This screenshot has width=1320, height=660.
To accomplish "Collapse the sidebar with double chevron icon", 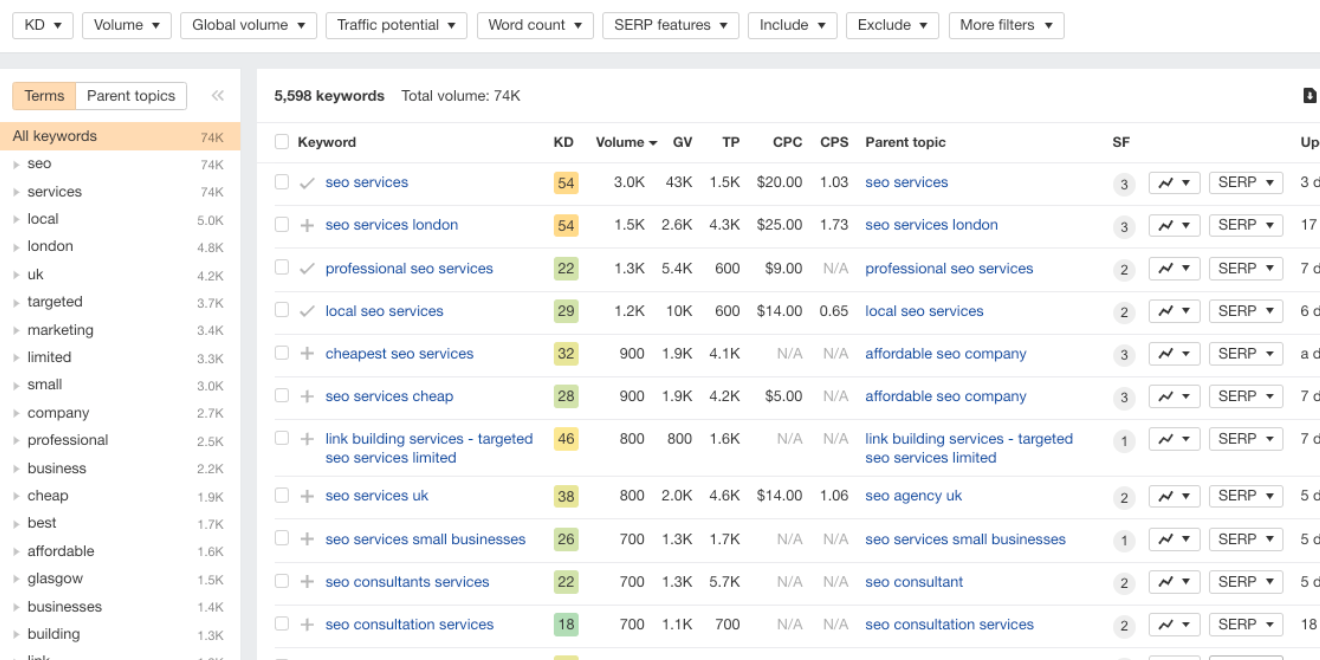I will tap(217, 96).
